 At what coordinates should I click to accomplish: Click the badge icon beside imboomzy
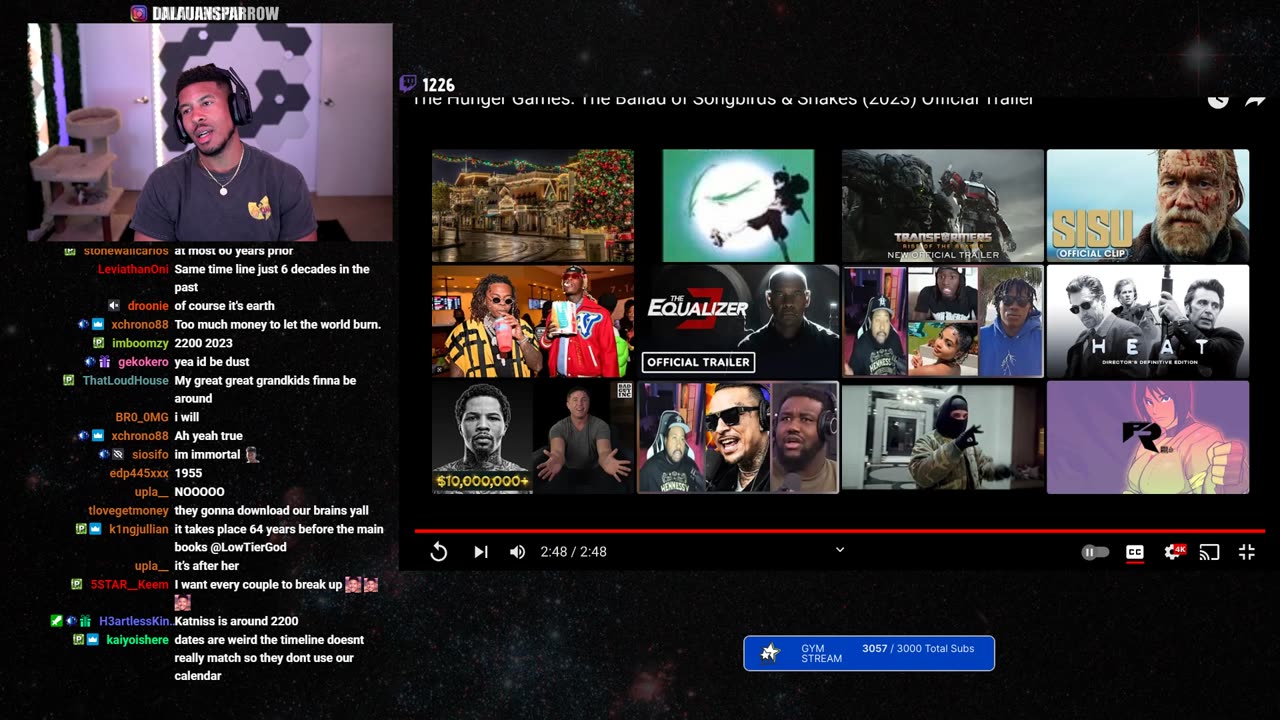point(98,343)
